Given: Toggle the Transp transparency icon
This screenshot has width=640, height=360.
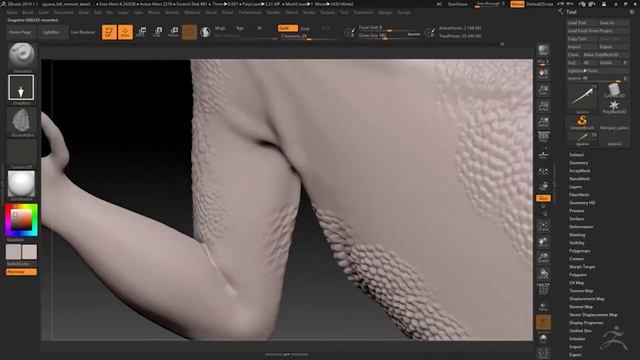Looking at the screenshot, I should tap(543, 306).
